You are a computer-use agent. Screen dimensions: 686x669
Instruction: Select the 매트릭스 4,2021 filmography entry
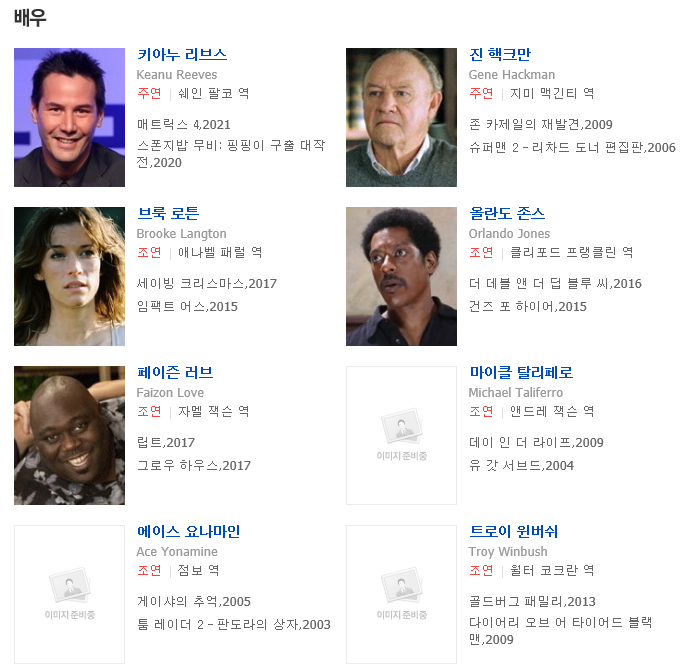(184, 125)
